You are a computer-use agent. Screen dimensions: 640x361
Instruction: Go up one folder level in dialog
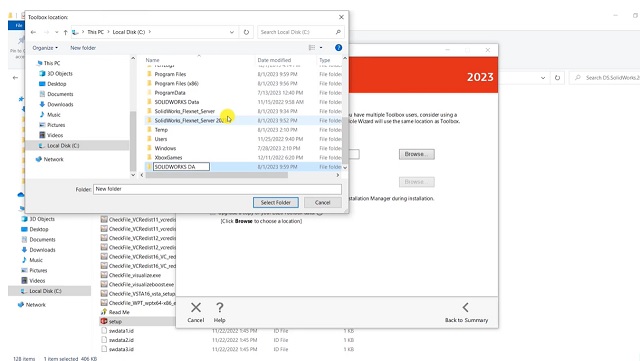(x=65, y=32)
